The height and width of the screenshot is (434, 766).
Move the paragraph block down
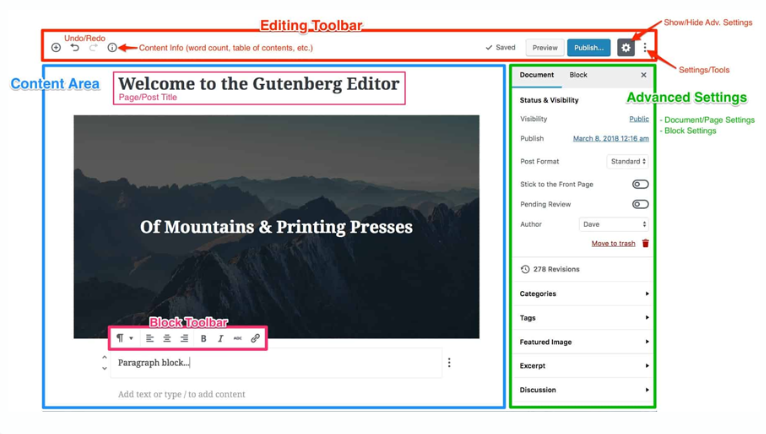pyautogui.click(x=104, y=369)
